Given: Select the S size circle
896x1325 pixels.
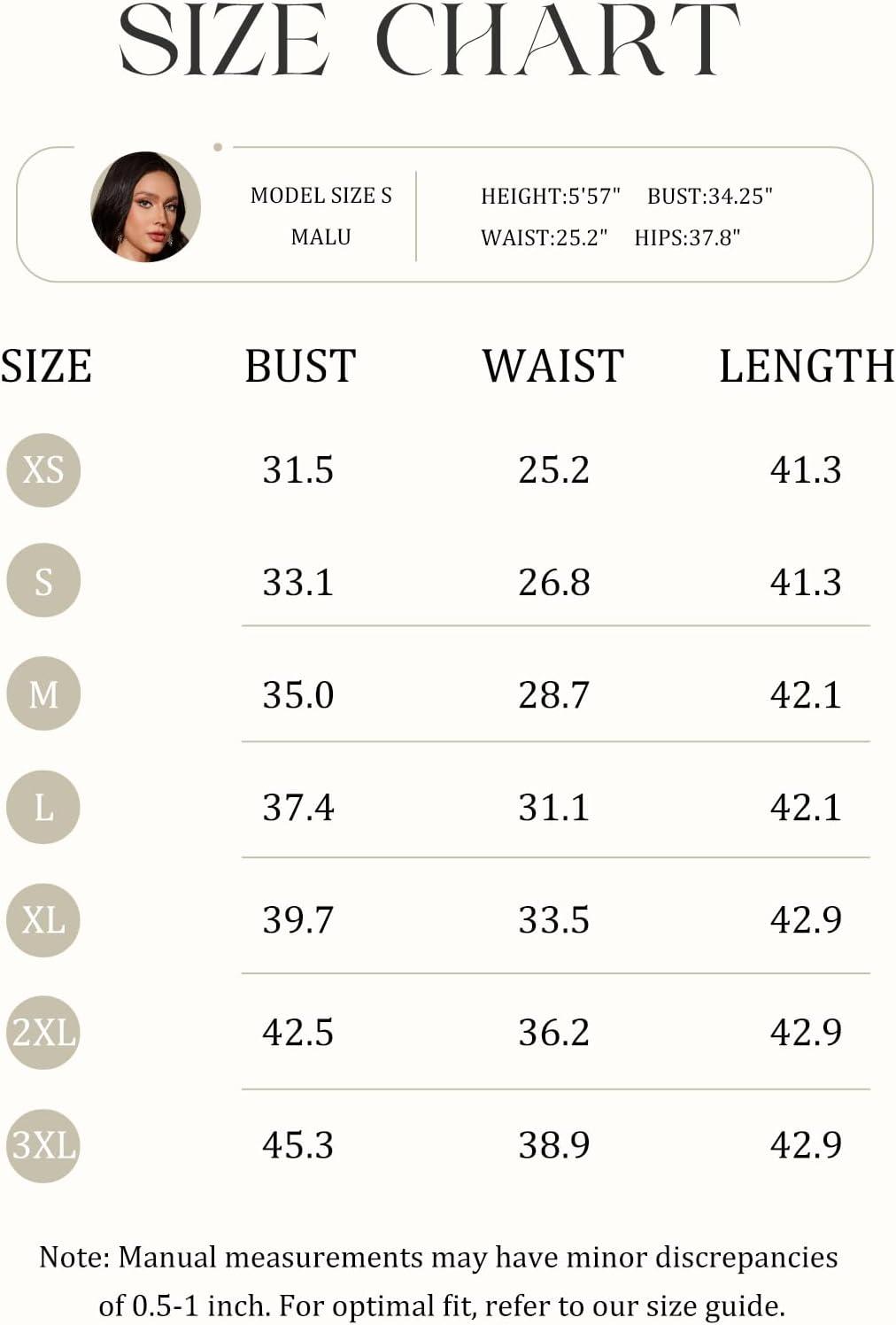Looking at the screenshot, I should click(x=43, y=581).
